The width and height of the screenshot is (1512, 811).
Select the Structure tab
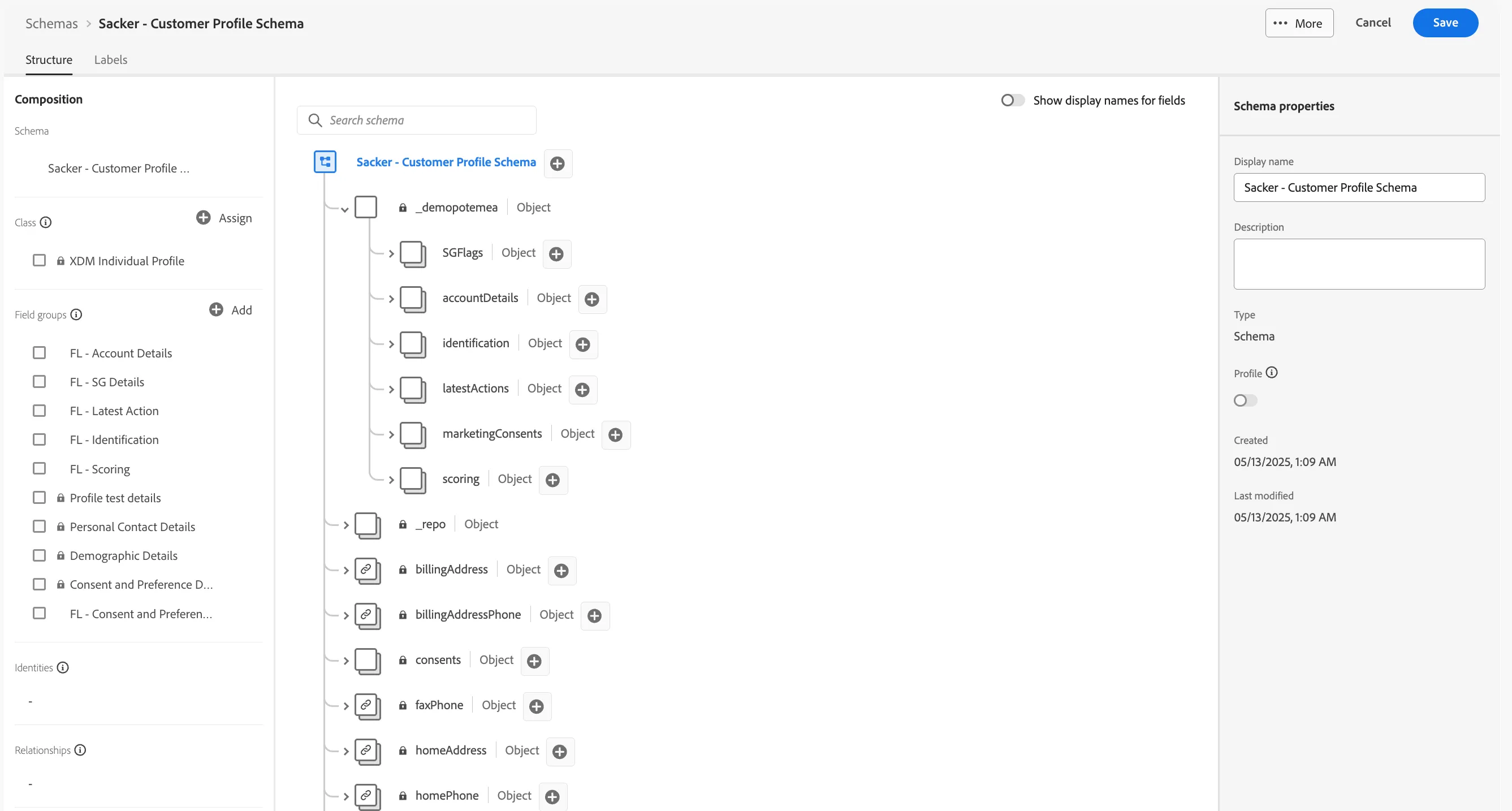point(49,59)
